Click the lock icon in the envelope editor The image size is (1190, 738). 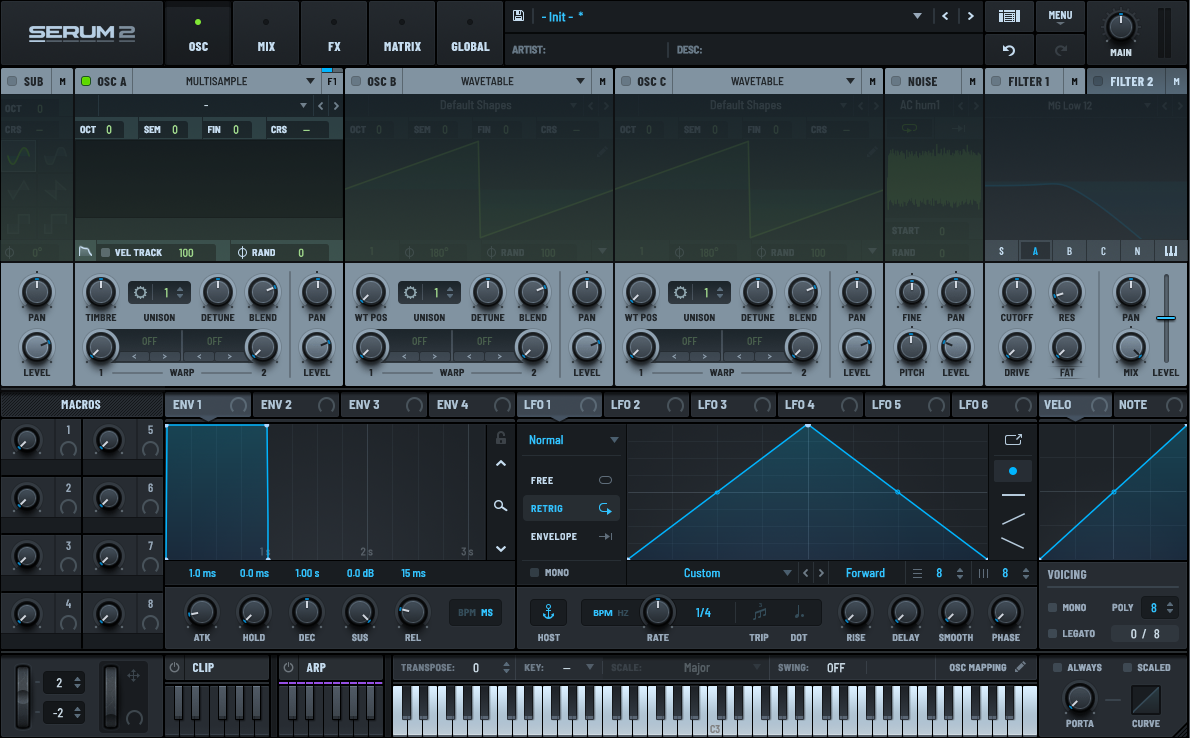(x=501, y=438)
